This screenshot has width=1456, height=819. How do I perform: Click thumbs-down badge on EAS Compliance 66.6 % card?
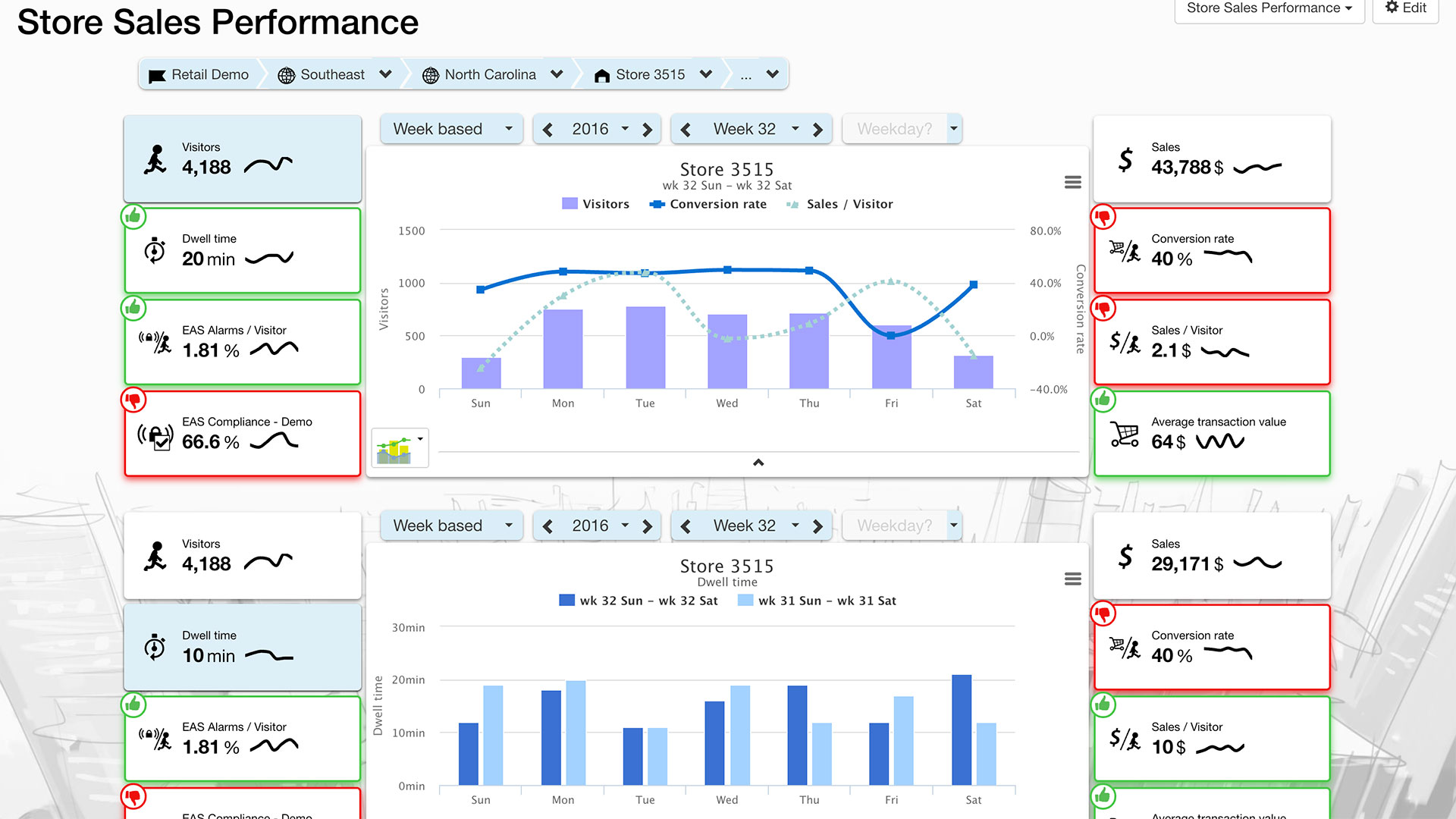tap(133, 400)
